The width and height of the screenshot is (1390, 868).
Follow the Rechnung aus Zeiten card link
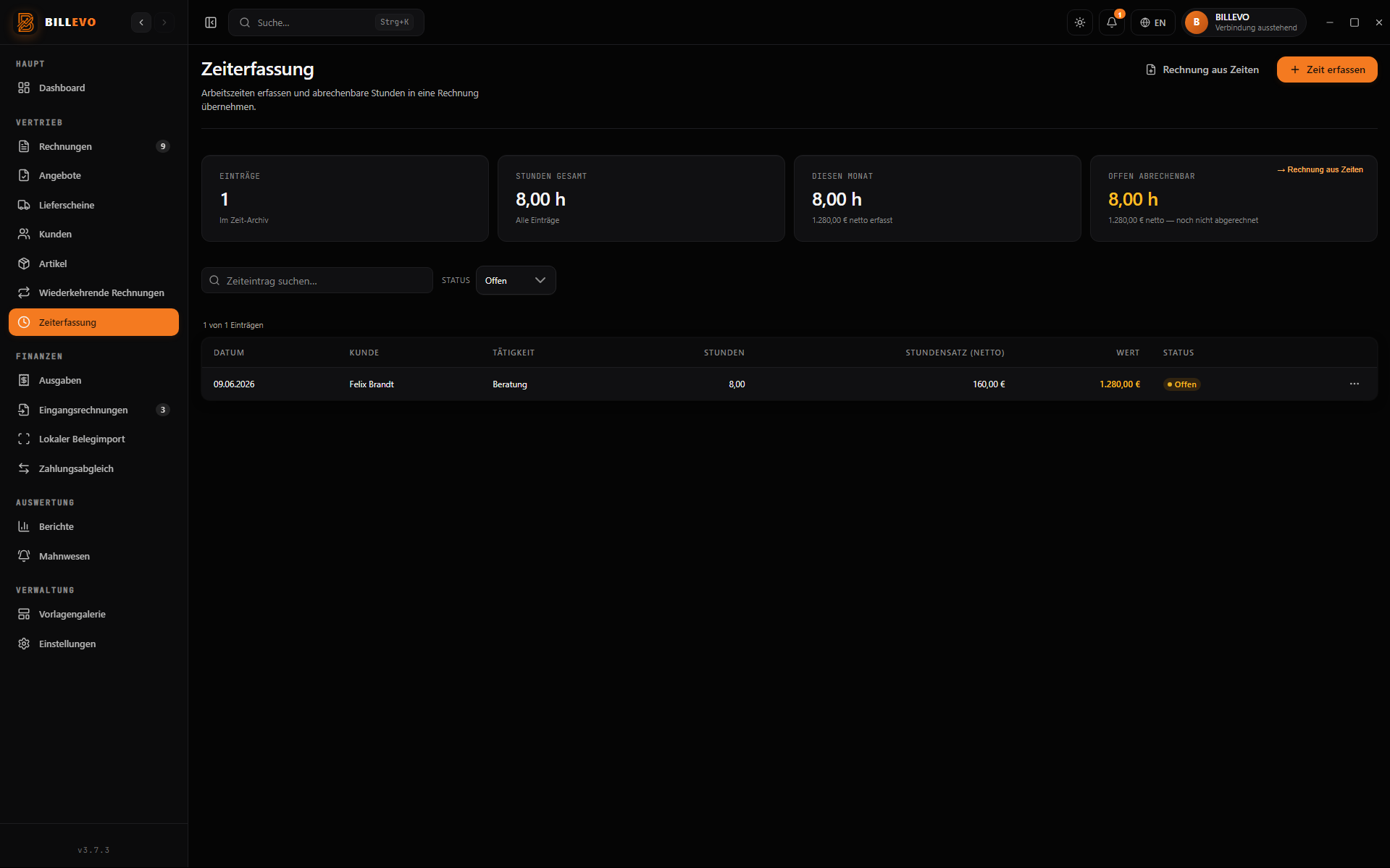(x=1320, y=169)
